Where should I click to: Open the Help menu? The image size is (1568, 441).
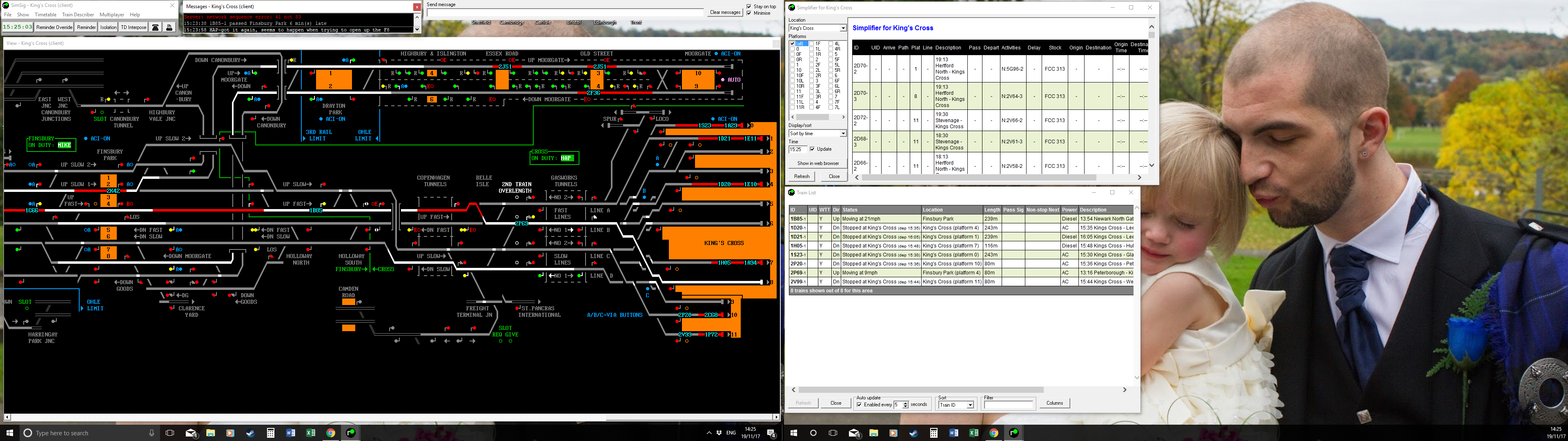134,15
